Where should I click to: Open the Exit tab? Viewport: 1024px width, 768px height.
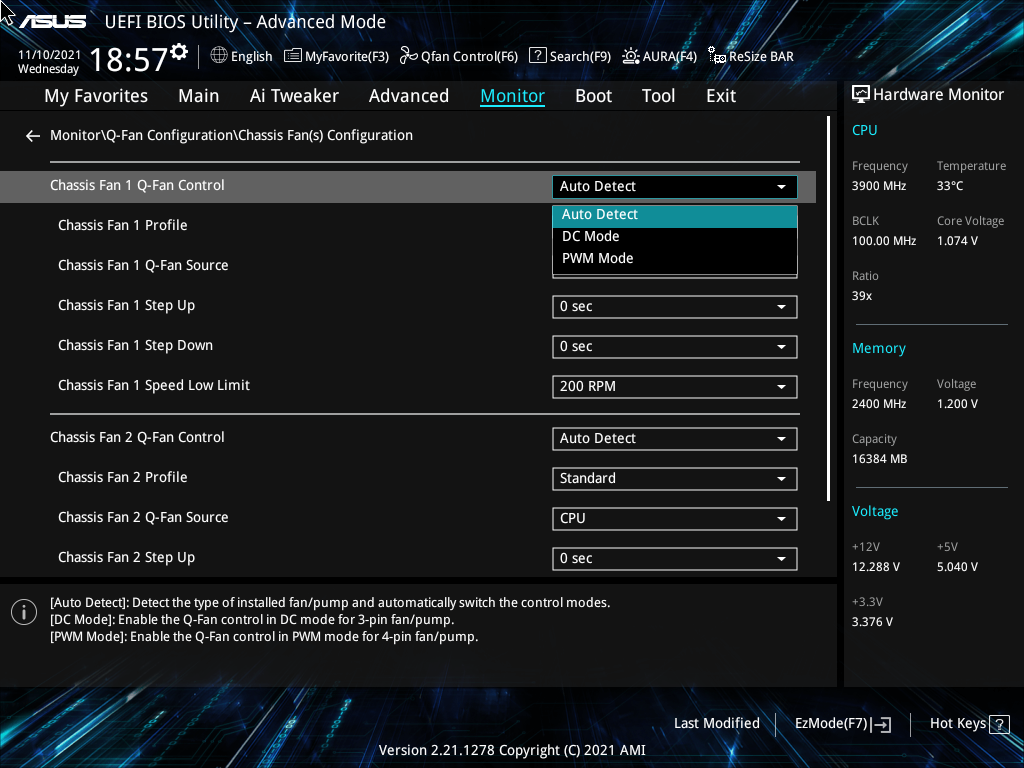tap(721, 96)
